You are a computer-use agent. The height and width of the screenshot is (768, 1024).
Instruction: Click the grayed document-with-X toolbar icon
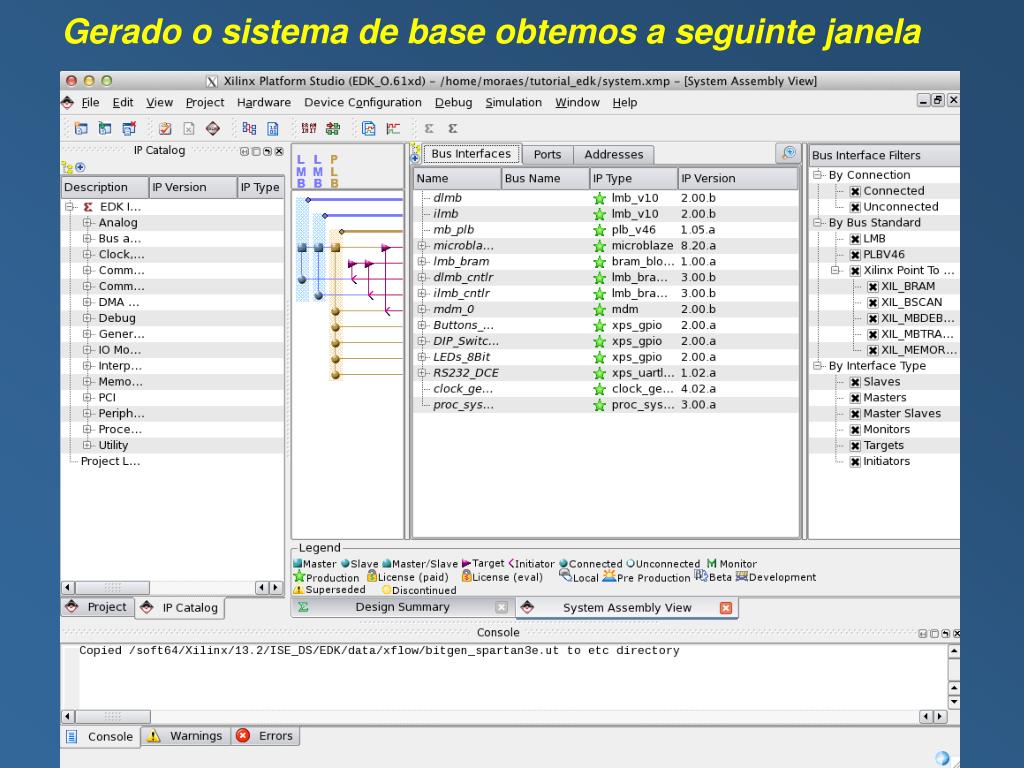click(189, 129)
